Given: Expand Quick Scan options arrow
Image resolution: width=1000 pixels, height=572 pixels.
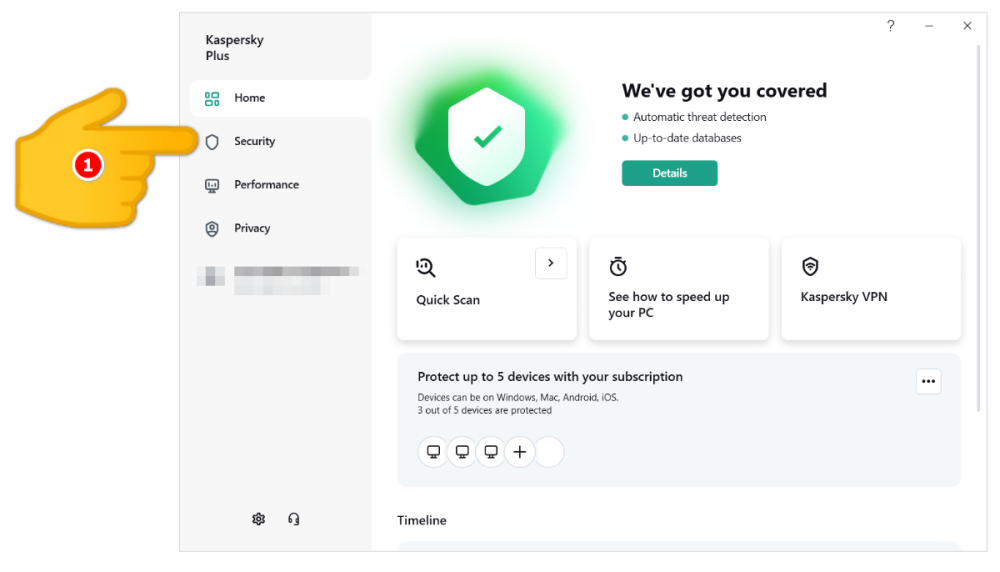Looking at the screenshot, I should 551,263.
